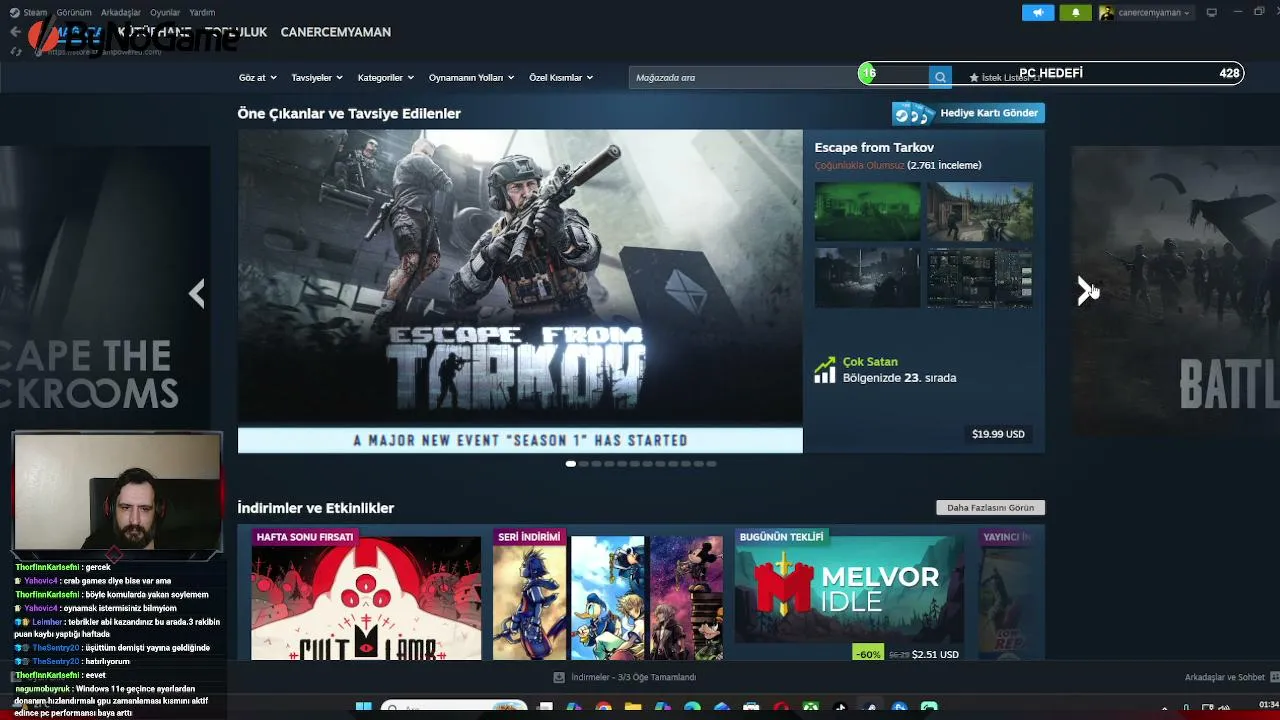Switch to the TOPLULUK tab
Viewport: 1280px width, 720px height.
236,32
